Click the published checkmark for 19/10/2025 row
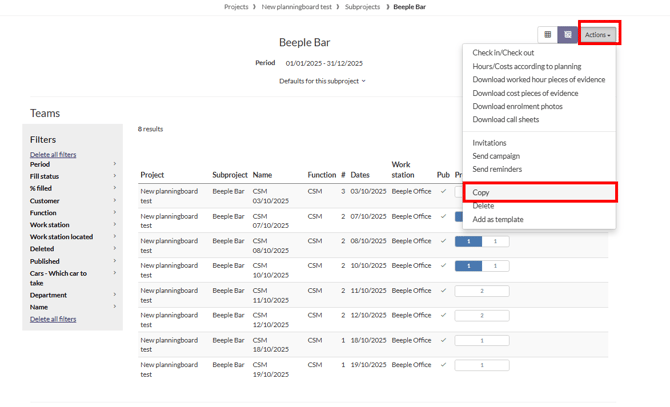The image size is (670, 407). 443,365
